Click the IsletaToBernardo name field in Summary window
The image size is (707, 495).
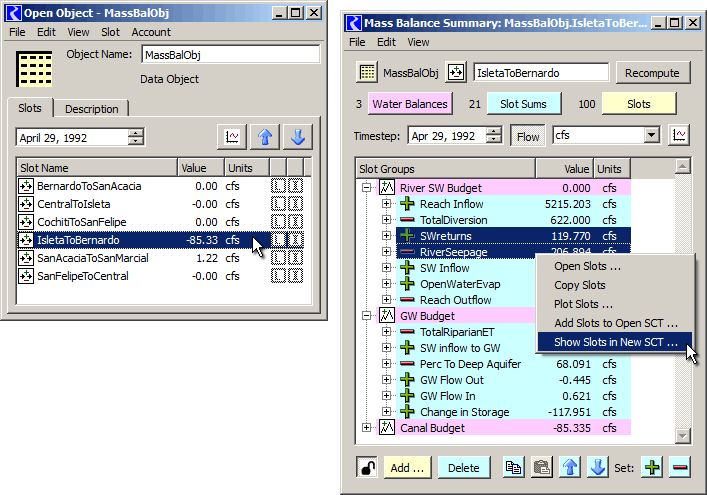[541, 73]
